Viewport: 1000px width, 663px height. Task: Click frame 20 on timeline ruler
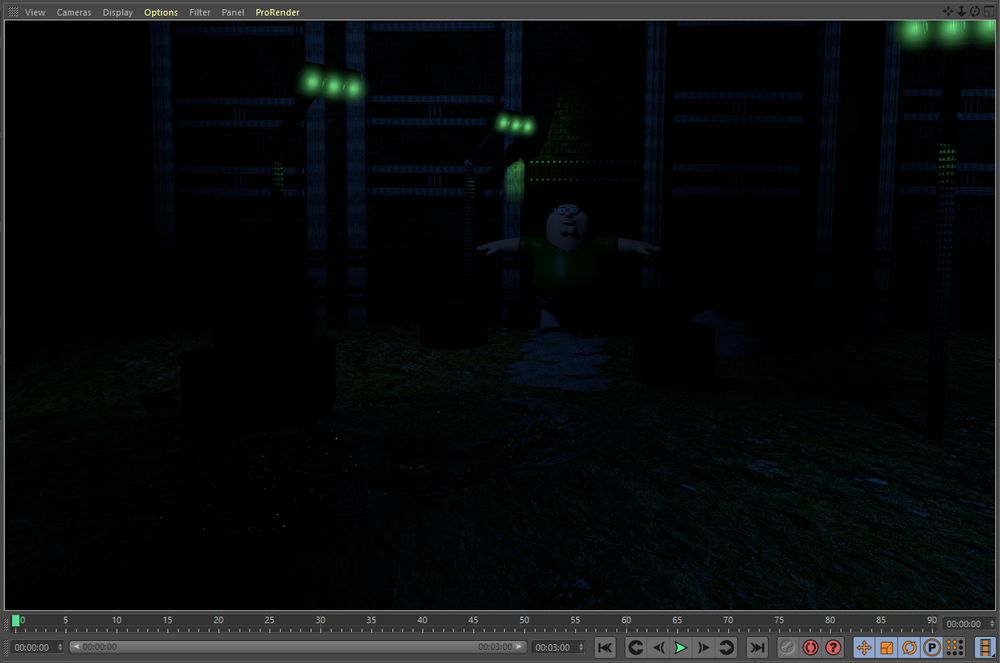point(218,622)
